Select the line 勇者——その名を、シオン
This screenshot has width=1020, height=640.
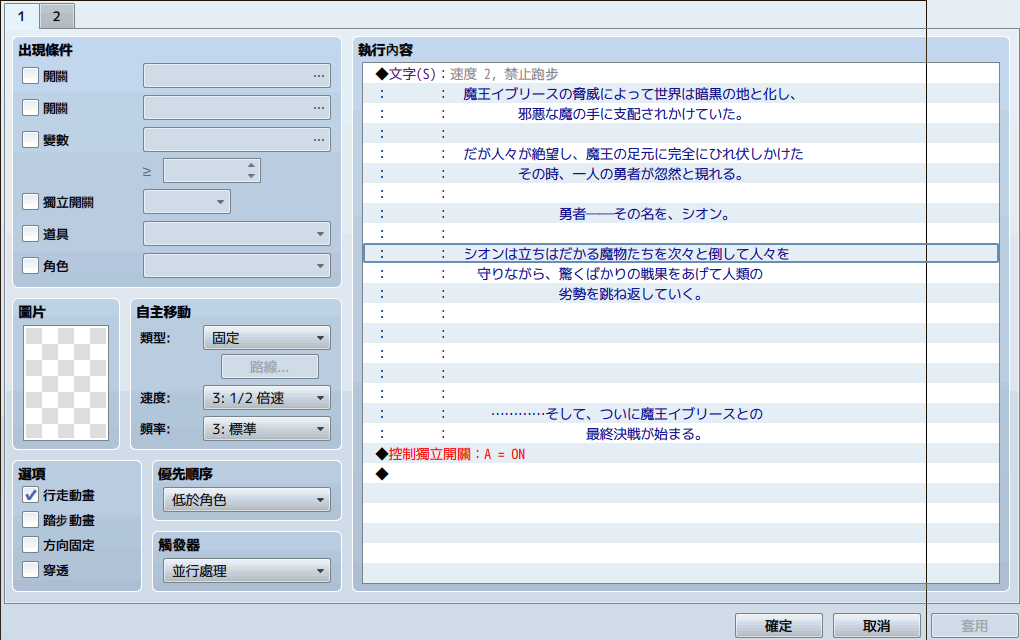680,213
